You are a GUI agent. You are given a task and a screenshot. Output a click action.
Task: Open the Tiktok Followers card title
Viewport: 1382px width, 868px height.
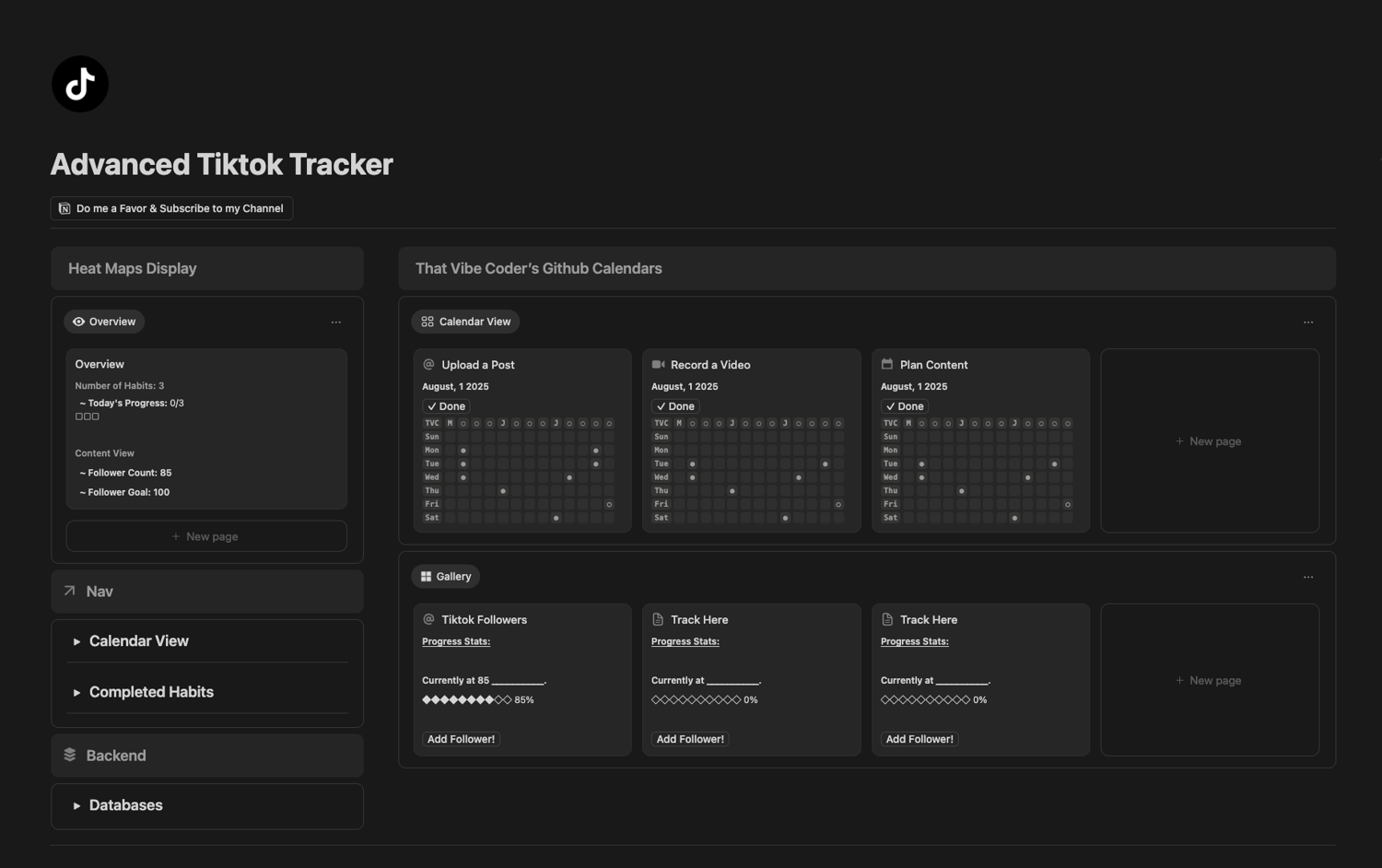coord(485,620)
